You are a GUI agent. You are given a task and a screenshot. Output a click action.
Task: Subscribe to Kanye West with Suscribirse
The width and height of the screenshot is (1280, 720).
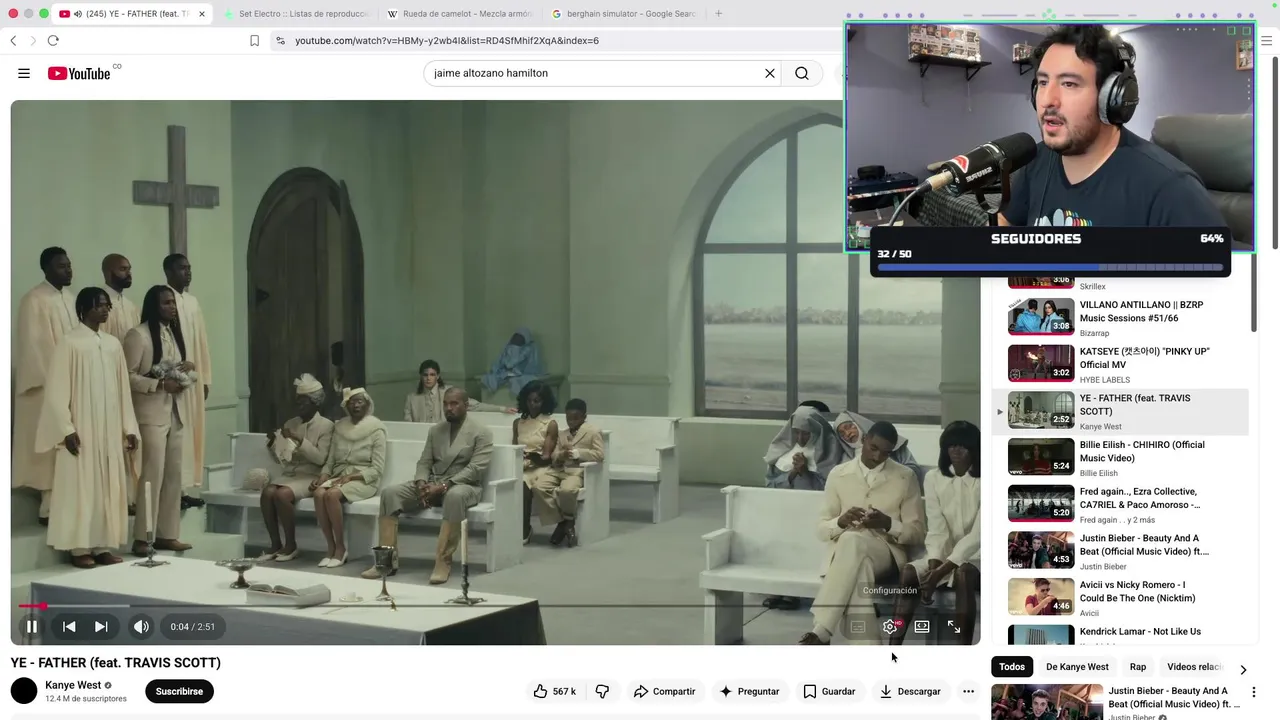click(179, 691)
